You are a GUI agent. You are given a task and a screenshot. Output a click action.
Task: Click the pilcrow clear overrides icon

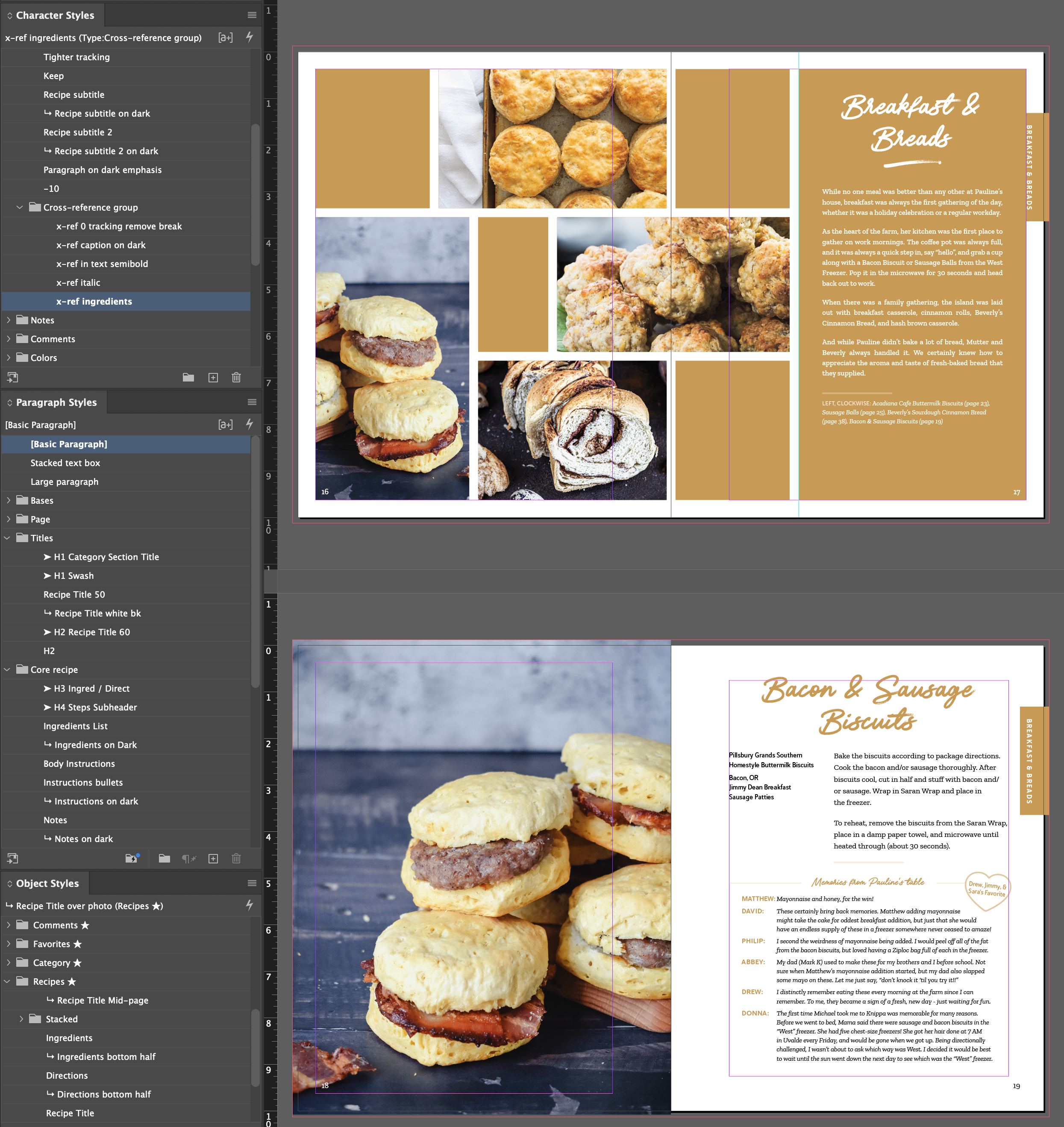click(x=188, y=859)
